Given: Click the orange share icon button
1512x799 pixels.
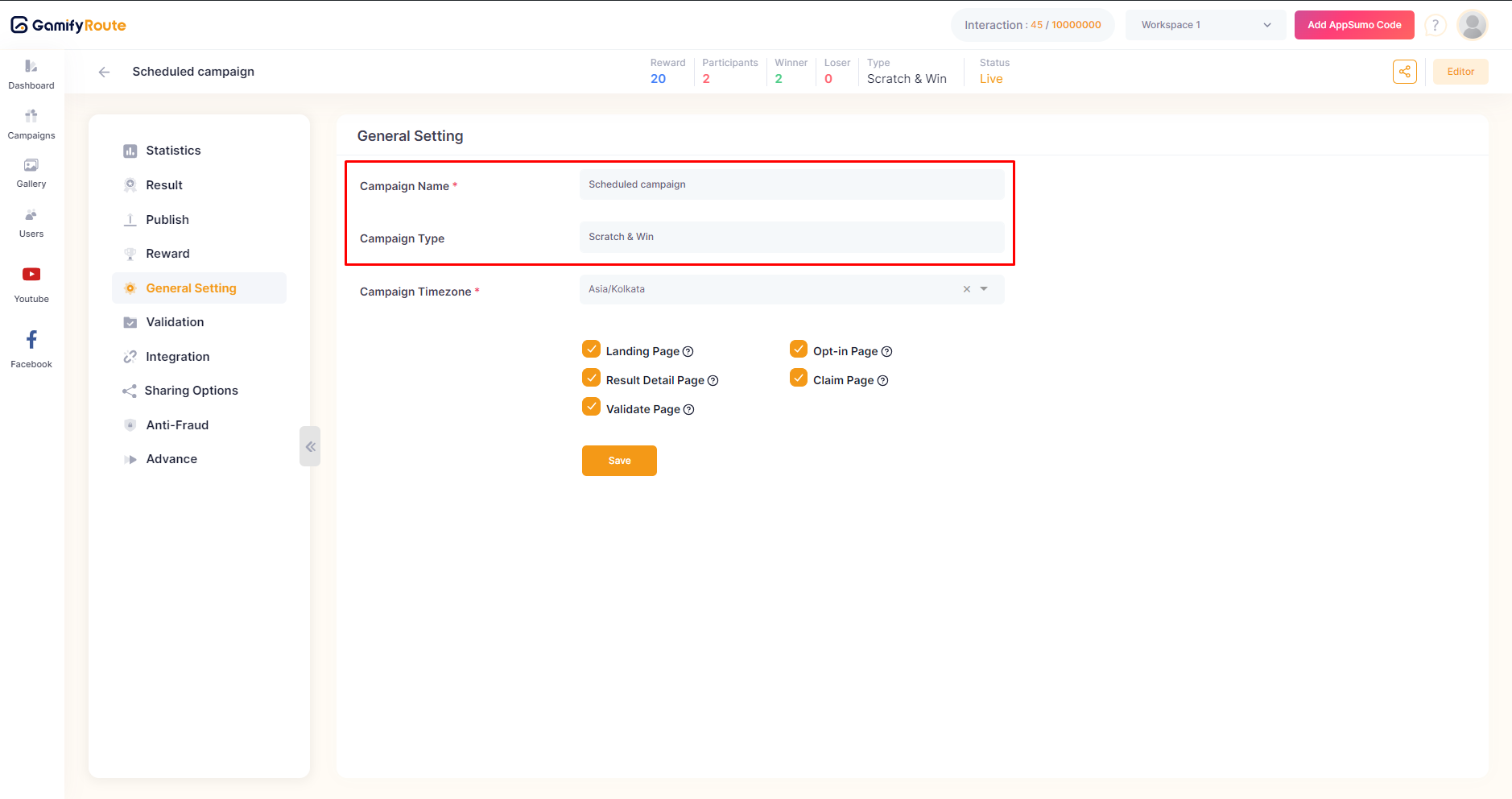Looking at the screenshot, I should [x=1404, y=72].
